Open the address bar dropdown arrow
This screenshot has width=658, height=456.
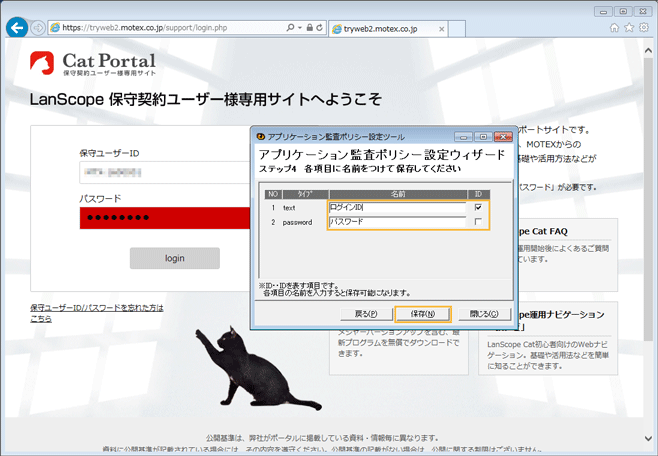click(x=300, y=28)
